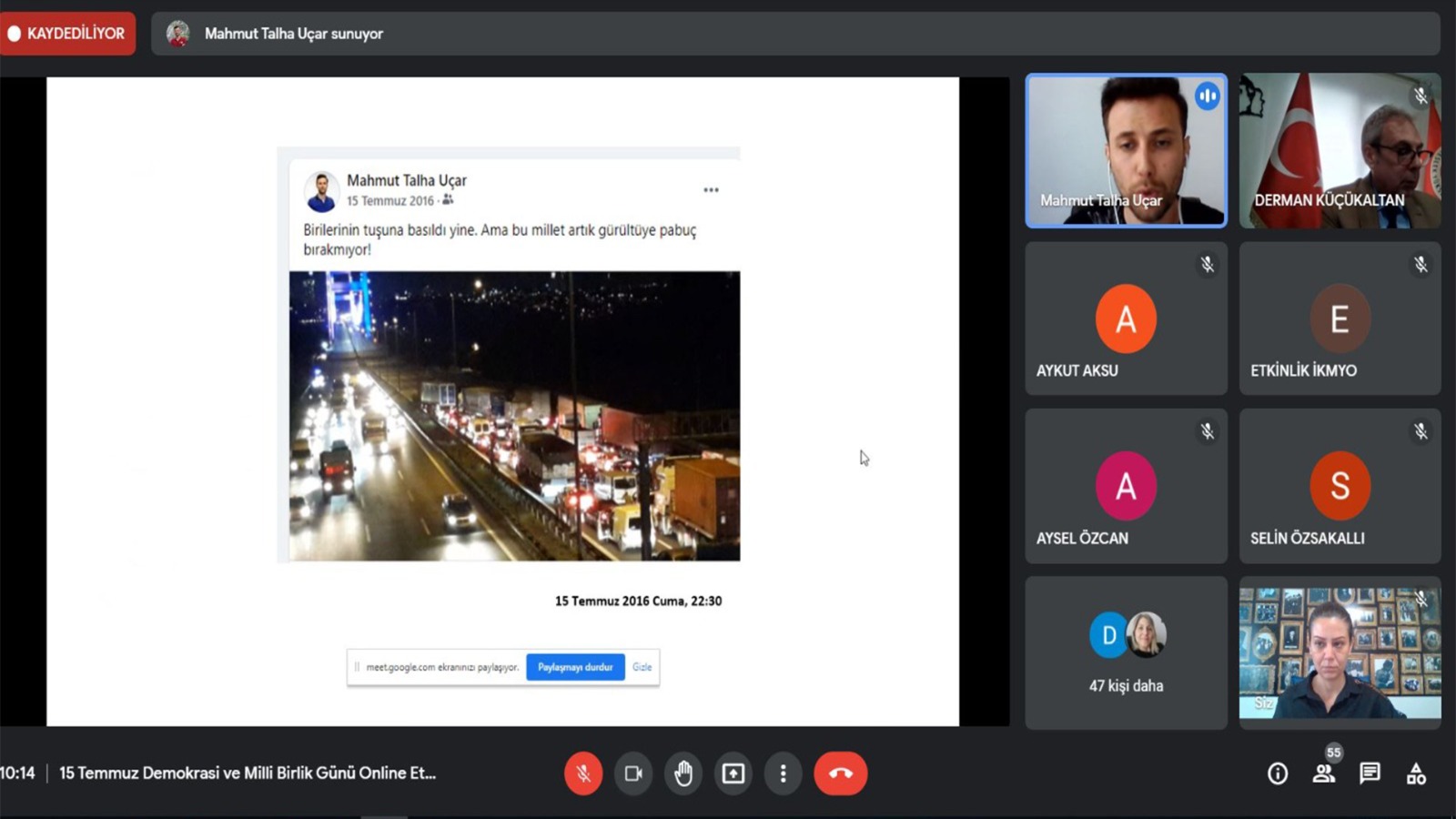Image resolution: width=1456 pixels, height=819 pixels.
Task: Expand the 47 kişi daha tile
Action: click(x=1126, y=652)
